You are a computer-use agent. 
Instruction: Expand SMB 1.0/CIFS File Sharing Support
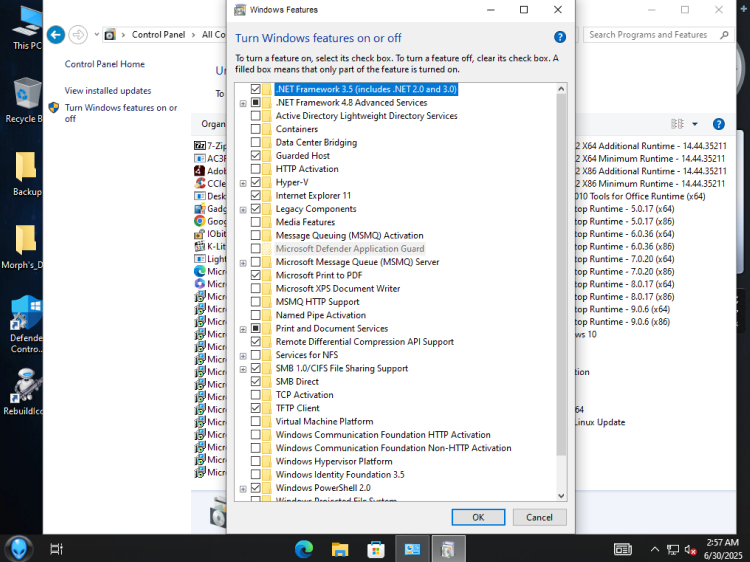[x=243, y=369]
